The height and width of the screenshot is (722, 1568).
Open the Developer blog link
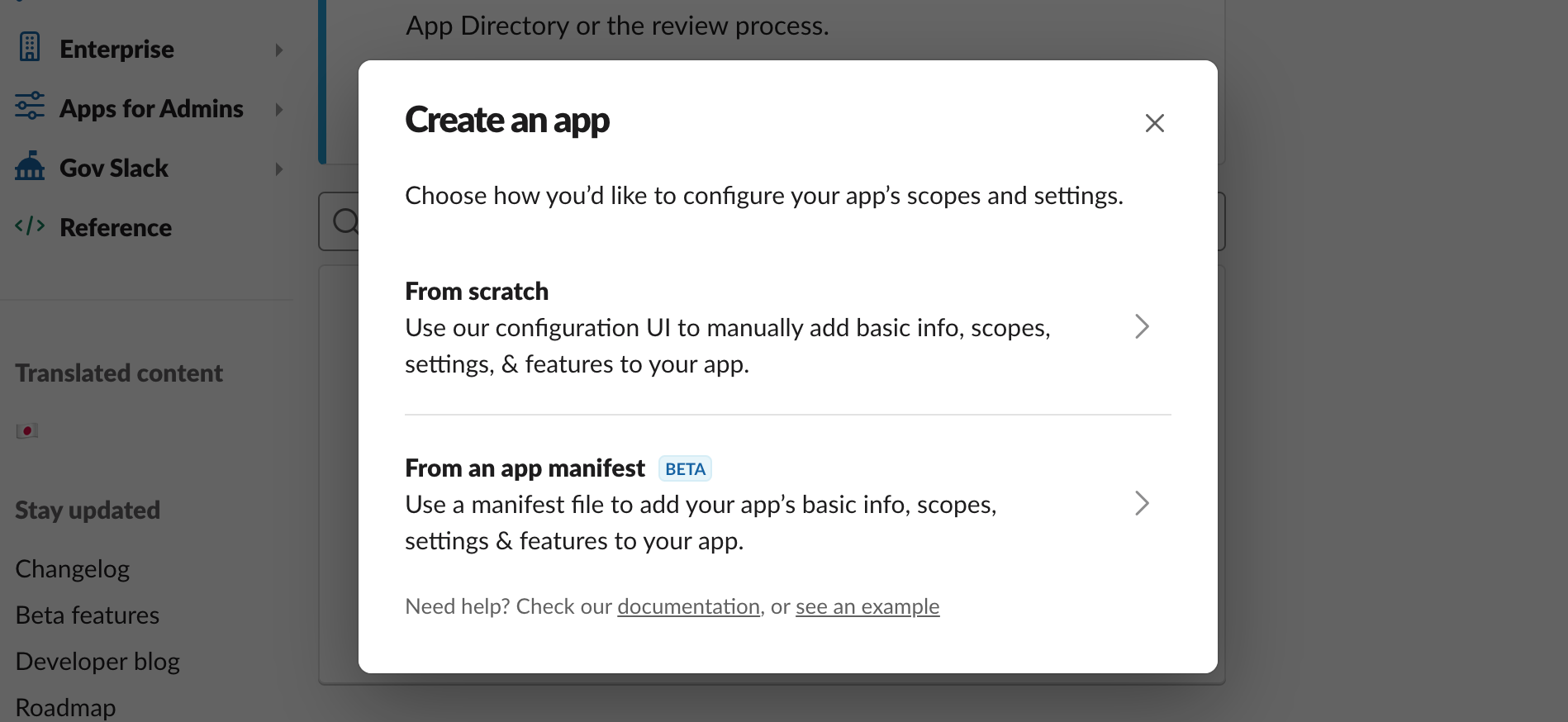click(97, 662)
